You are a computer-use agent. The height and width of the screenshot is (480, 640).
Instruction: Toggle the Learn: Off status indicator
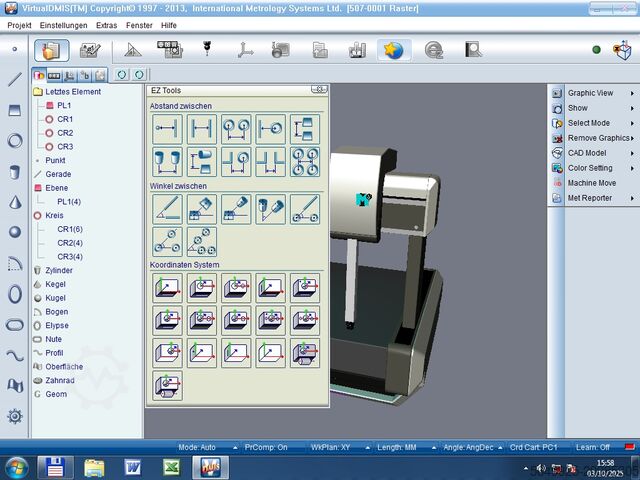click(x=591, y=447)
